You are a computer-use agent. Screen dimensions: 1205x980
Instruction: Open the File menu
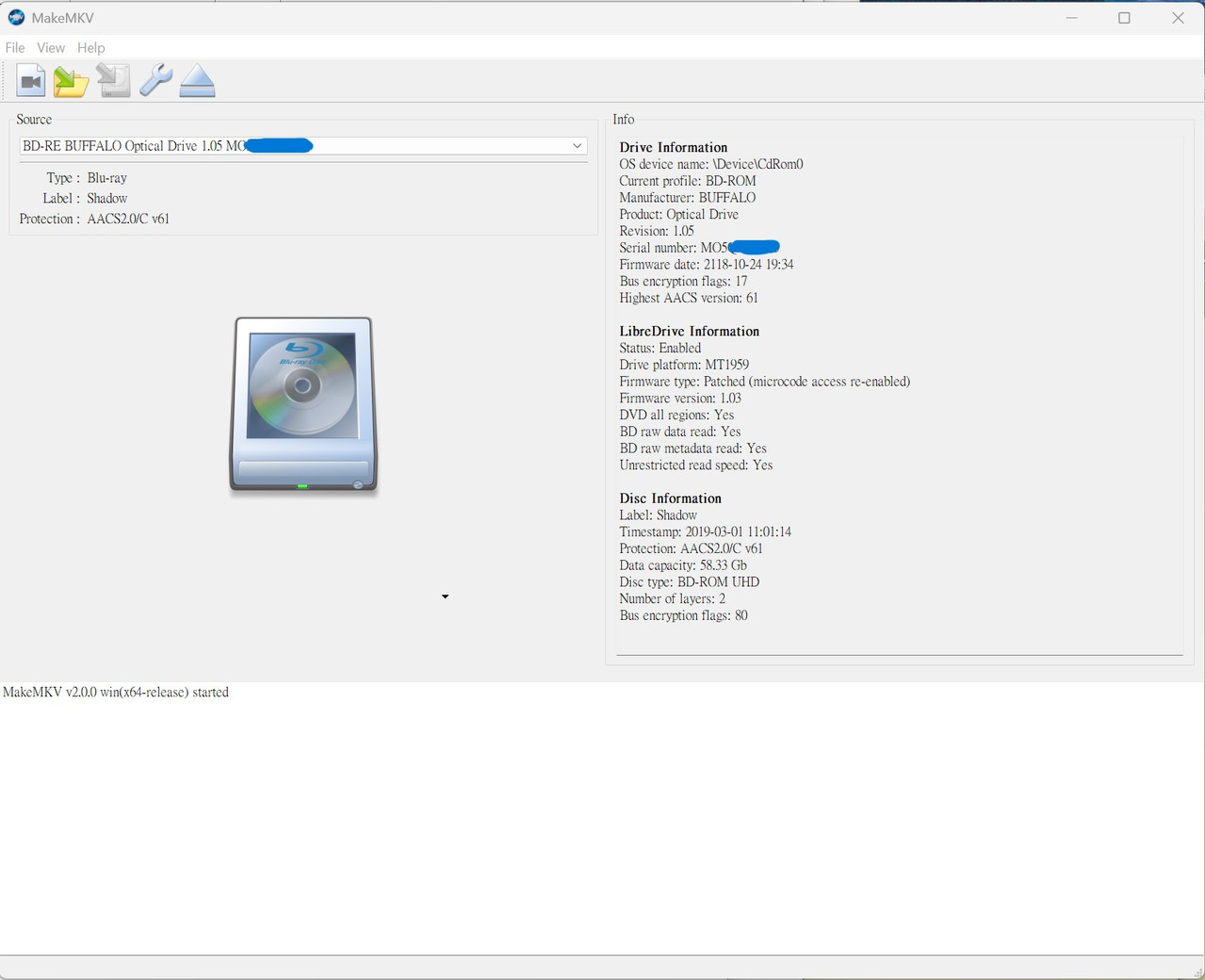coord(15,48)
